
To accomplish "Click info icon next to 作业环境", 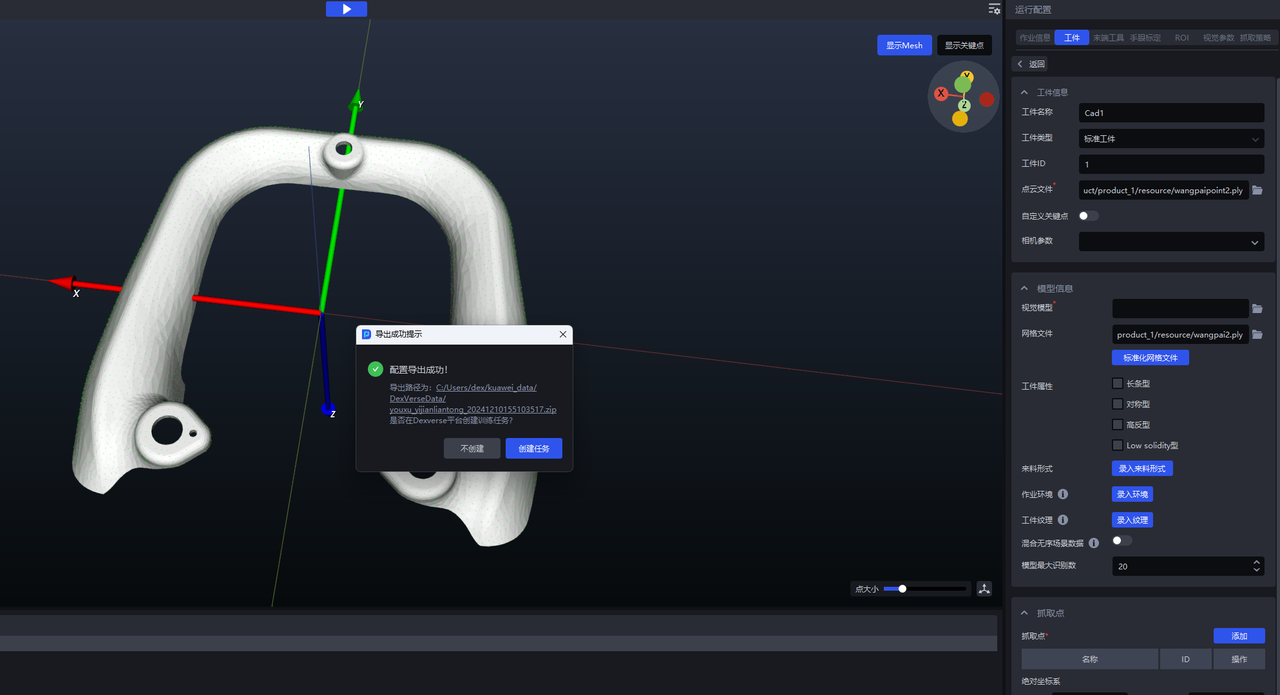I will [x=1063, y=494].
